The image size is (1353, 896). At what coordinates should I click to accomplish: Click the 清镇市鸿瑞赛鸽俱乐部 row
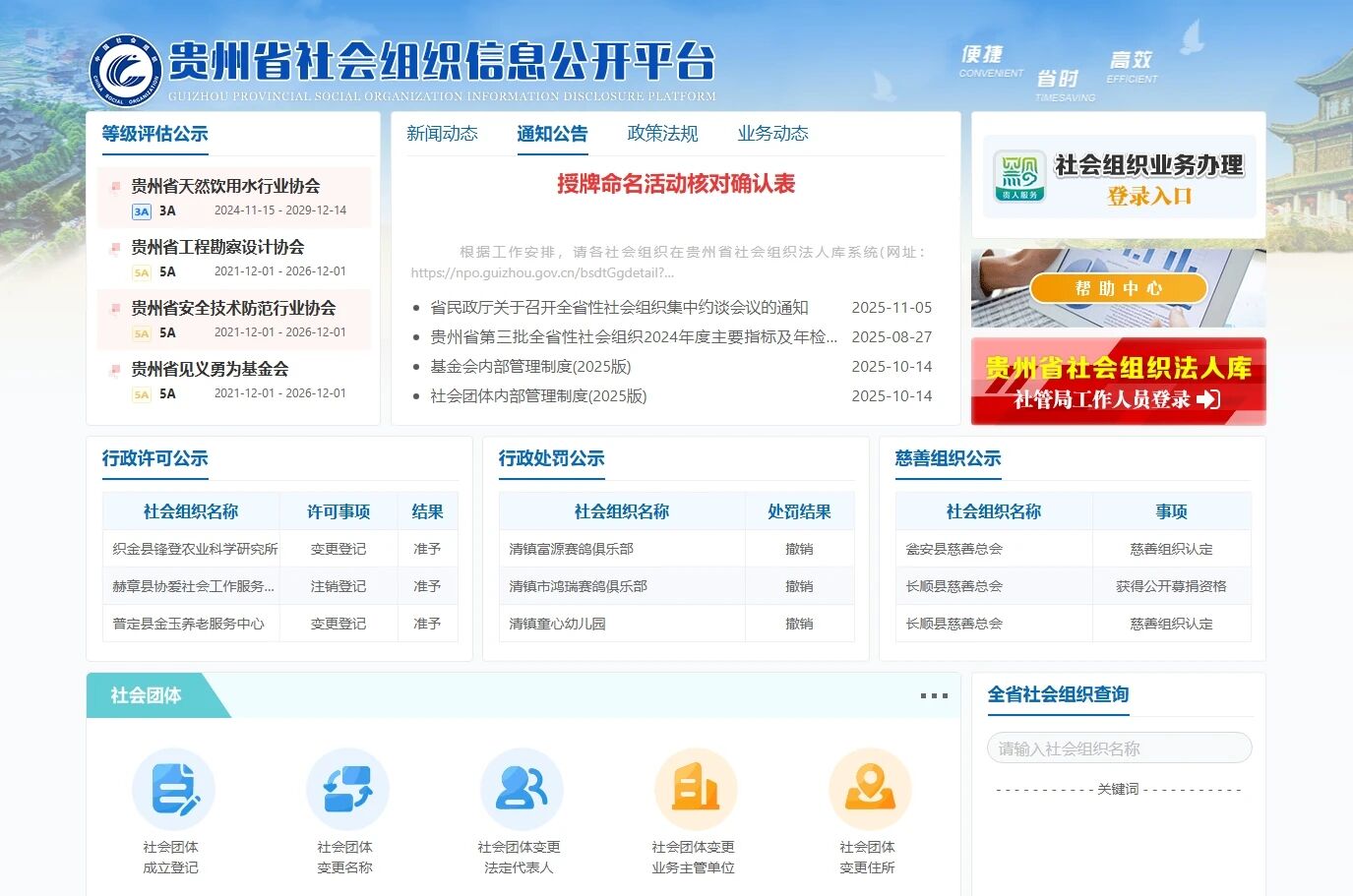pyautogui.click(x=677, y=586)
